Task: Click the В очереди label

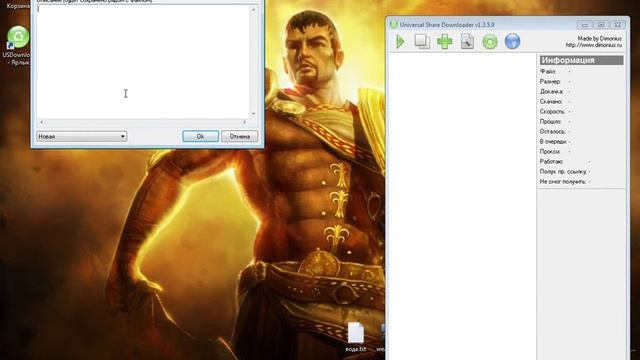Action: coord(553,141)
